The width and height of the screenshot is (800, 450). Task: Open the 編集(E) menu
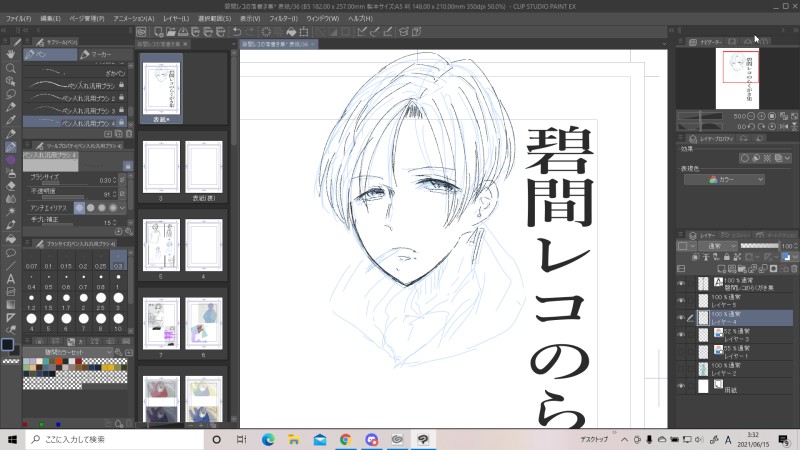(51, 18)
